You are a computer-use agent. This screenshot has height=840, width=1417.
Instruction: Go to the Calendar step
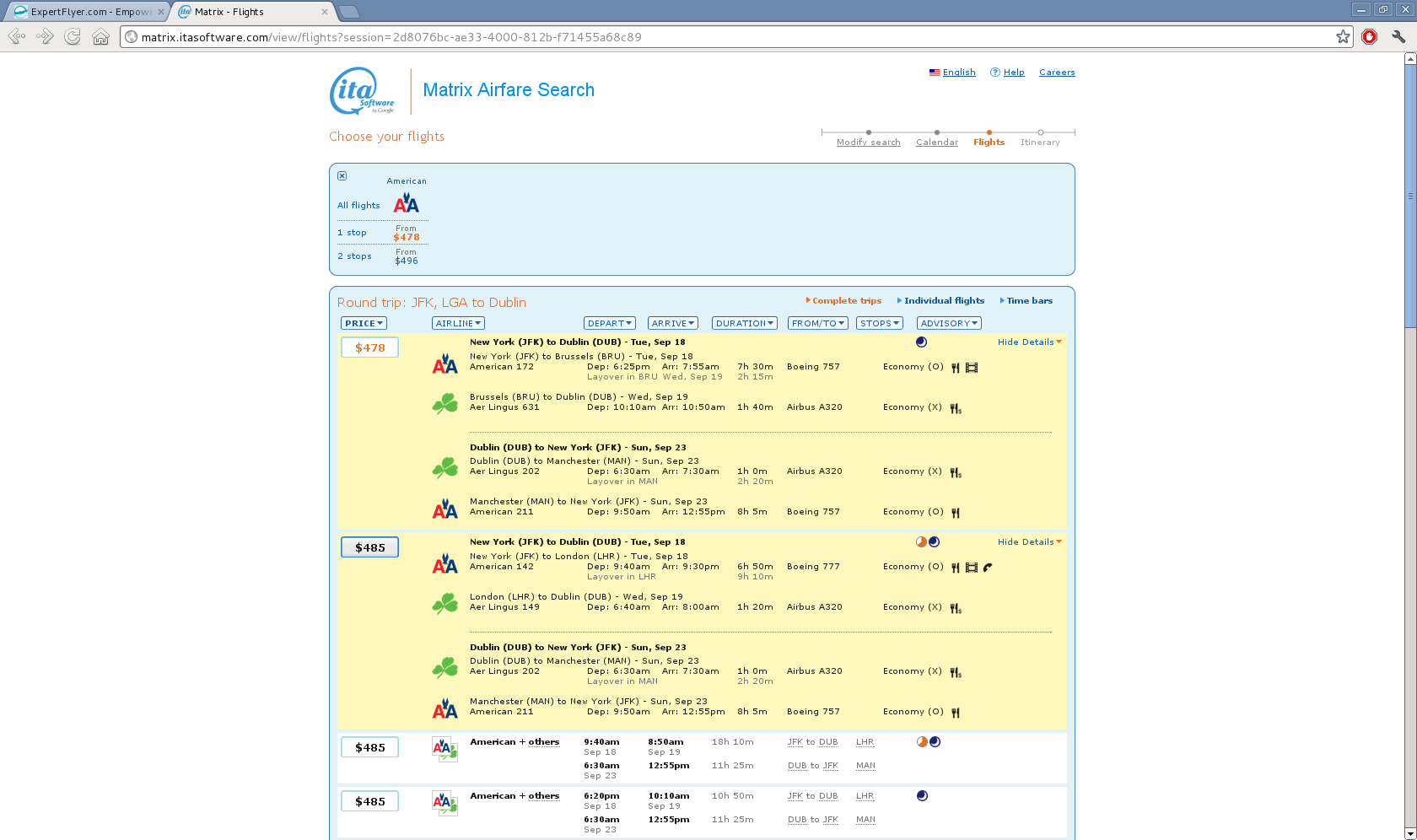936,143
